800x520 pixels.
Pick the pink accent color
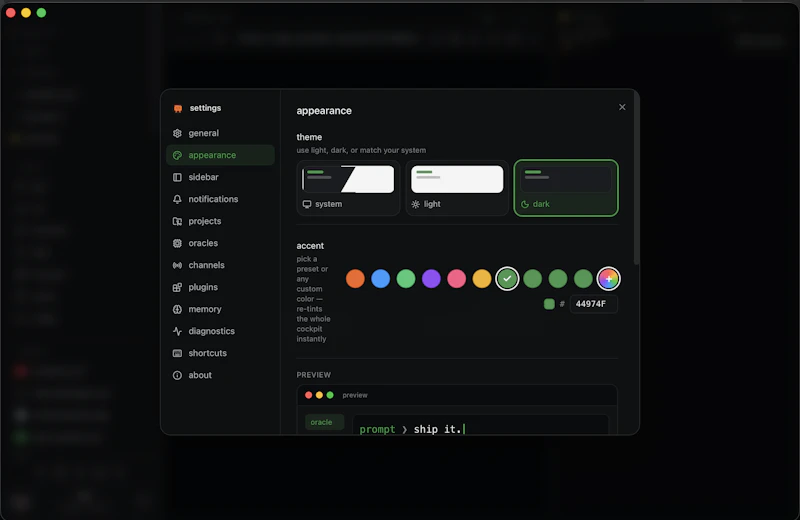tap(457, 279)
